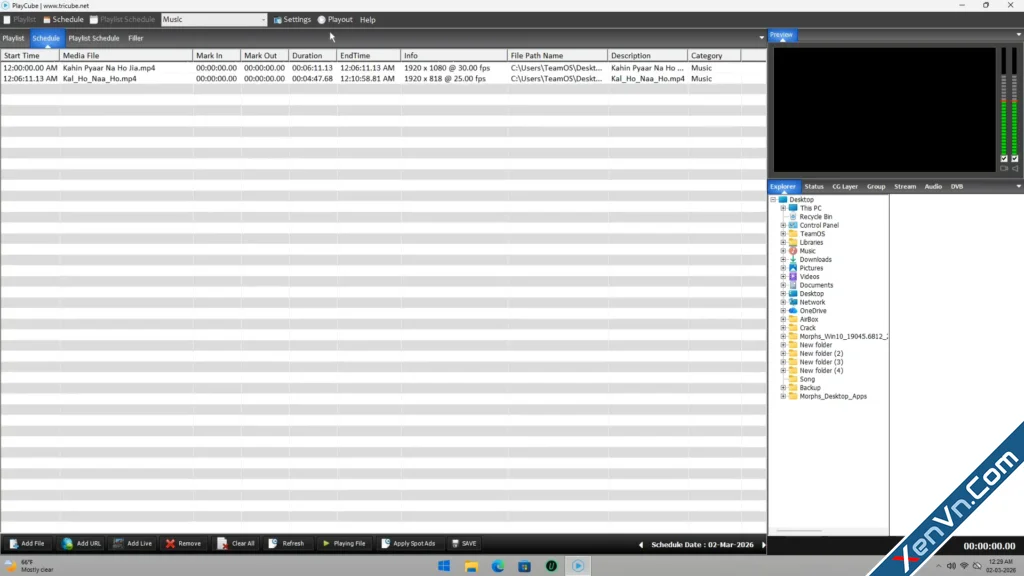1024x576 pixels.
Task: Open the Filler tab
Action: (135, 38)
